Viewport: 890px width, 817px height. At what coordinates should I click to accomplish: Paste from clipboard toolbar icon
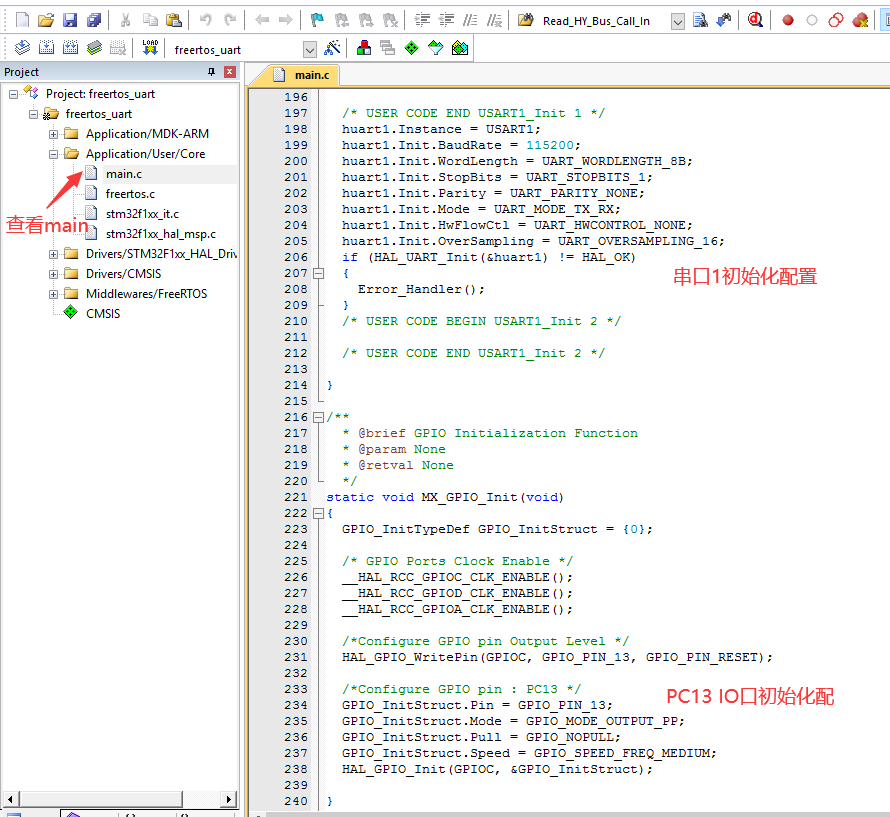click(x=174, y=20)
